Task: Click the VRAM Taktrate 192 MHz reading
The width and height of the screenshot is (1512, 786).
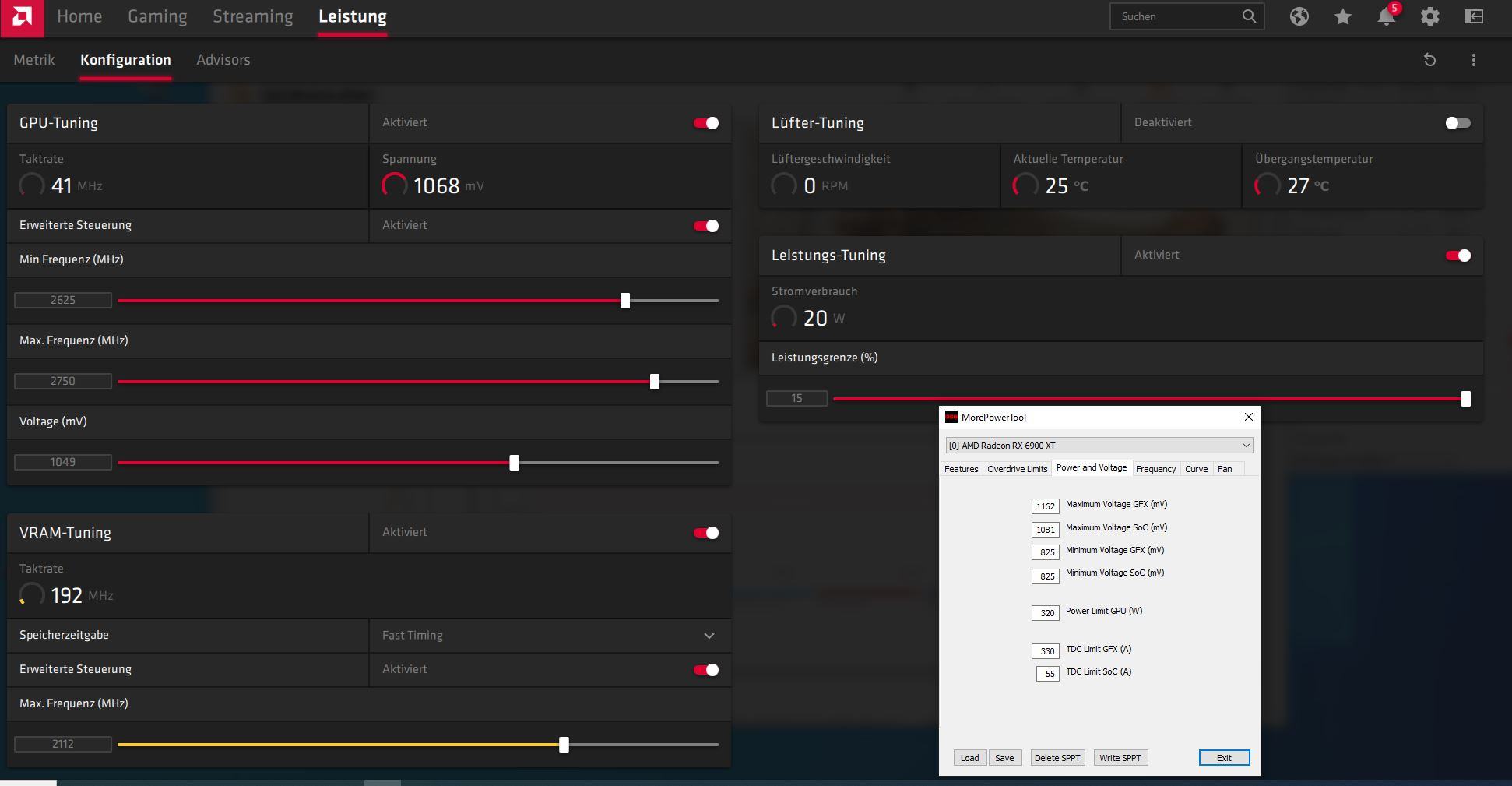Action: pos(66,595)
